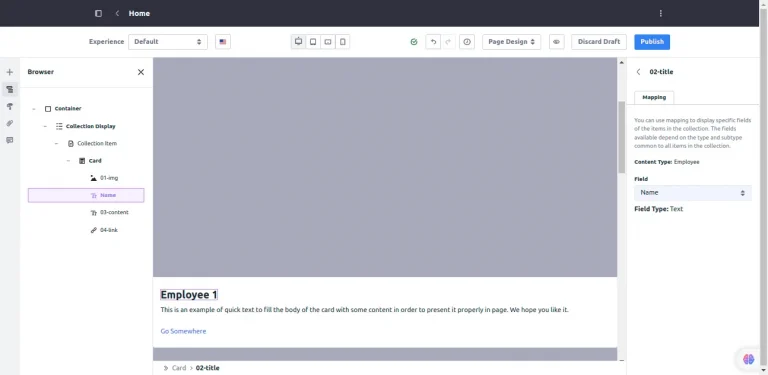Click the Publish button
The width and height of the screenshot is (768, 375).
click(652, 42)
